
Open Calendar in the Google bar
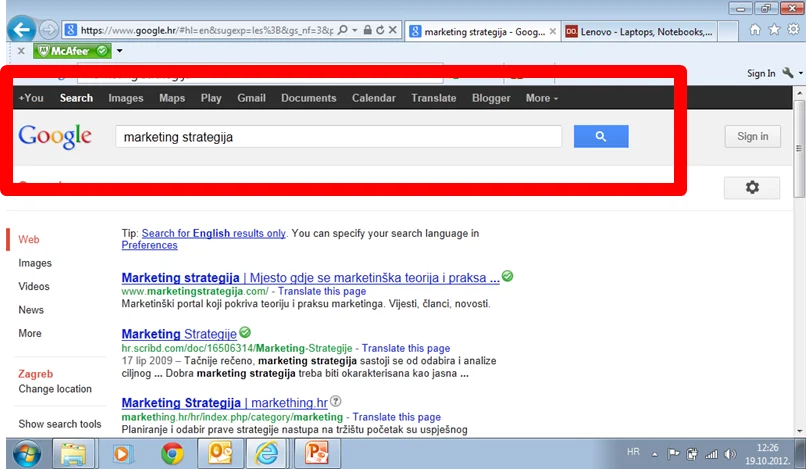[x=374, y=98]
